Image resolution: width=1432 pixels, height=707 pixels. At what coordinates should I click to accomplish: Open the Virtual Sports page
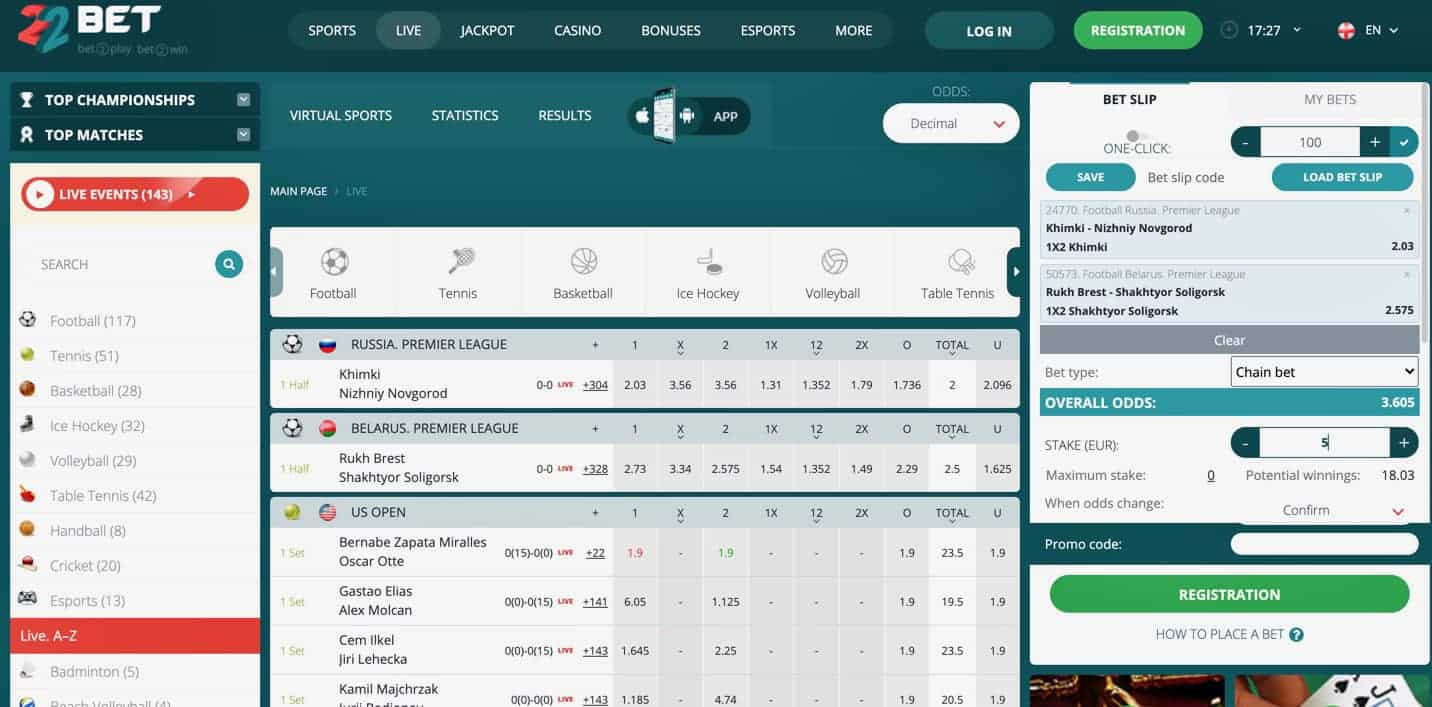[341, 116]
